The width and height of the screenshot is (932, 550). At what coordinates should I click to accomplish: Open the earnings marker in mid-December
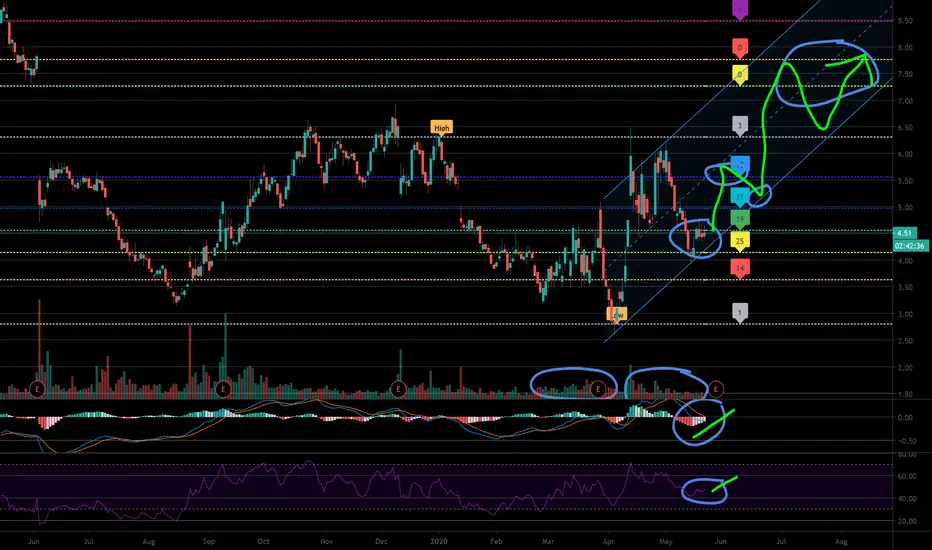pos(398,389)
